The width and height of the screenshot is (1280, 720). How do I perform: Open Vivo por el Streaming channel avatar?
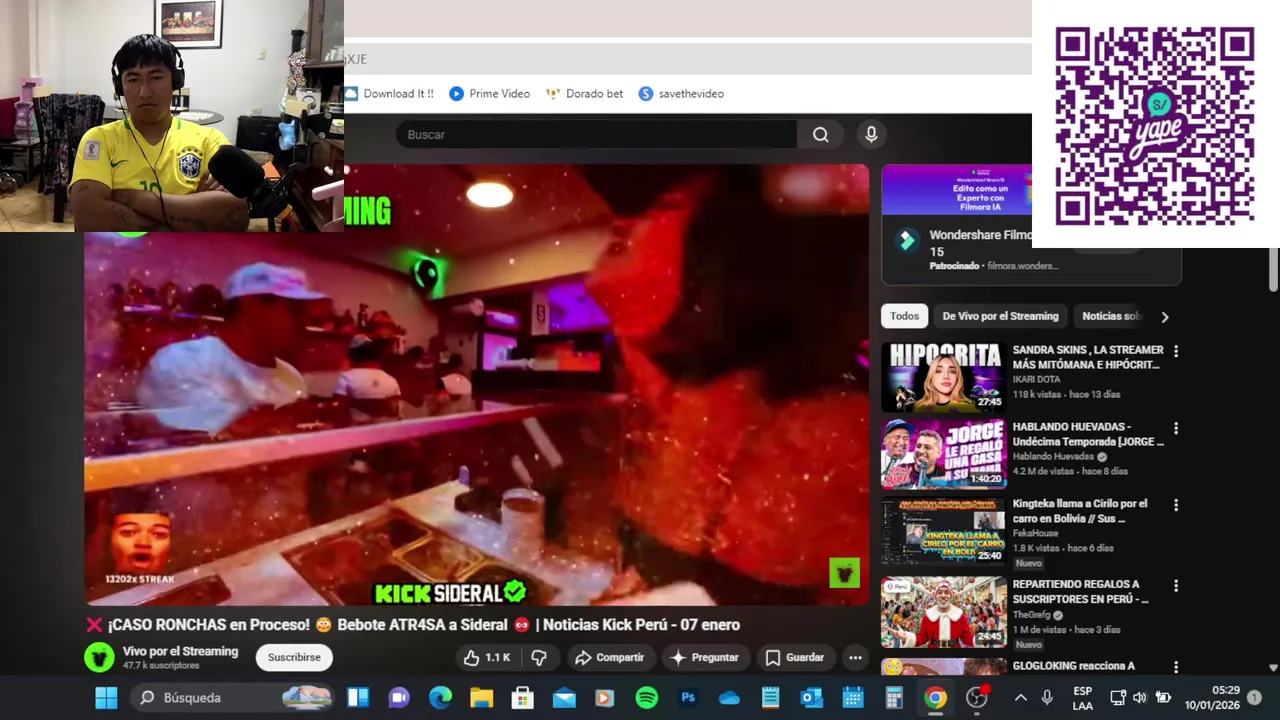point(99,657)
